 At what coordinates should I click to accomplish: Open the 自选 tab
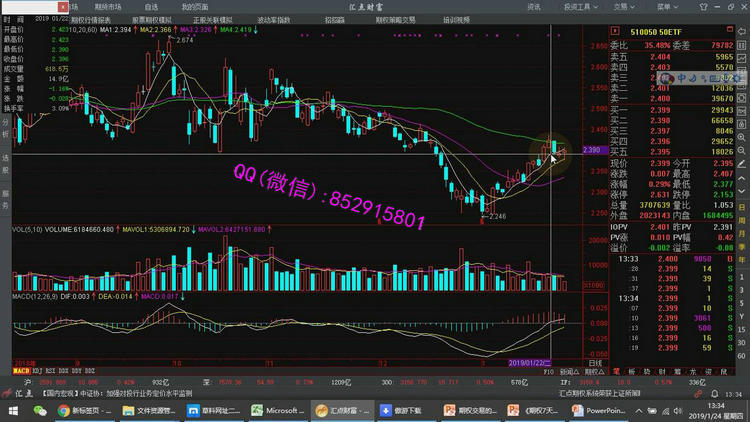150,7
